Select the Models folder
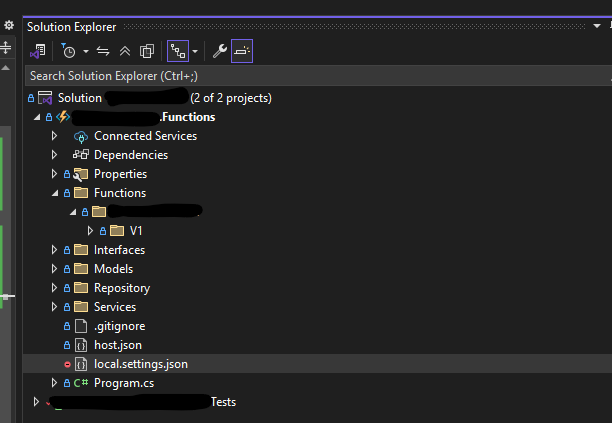The width and height of the screenshot is (612, 423). point(113,269)
